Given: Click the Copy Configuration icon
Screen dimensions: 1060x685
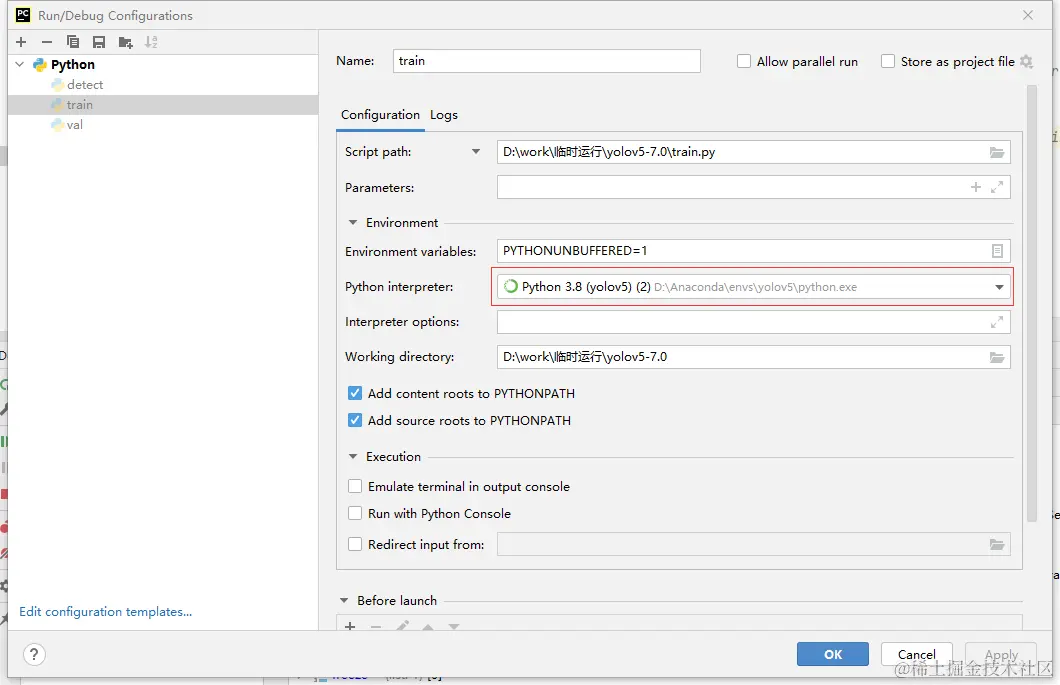Looking at the screenshot, I should [x=73, y=42].
